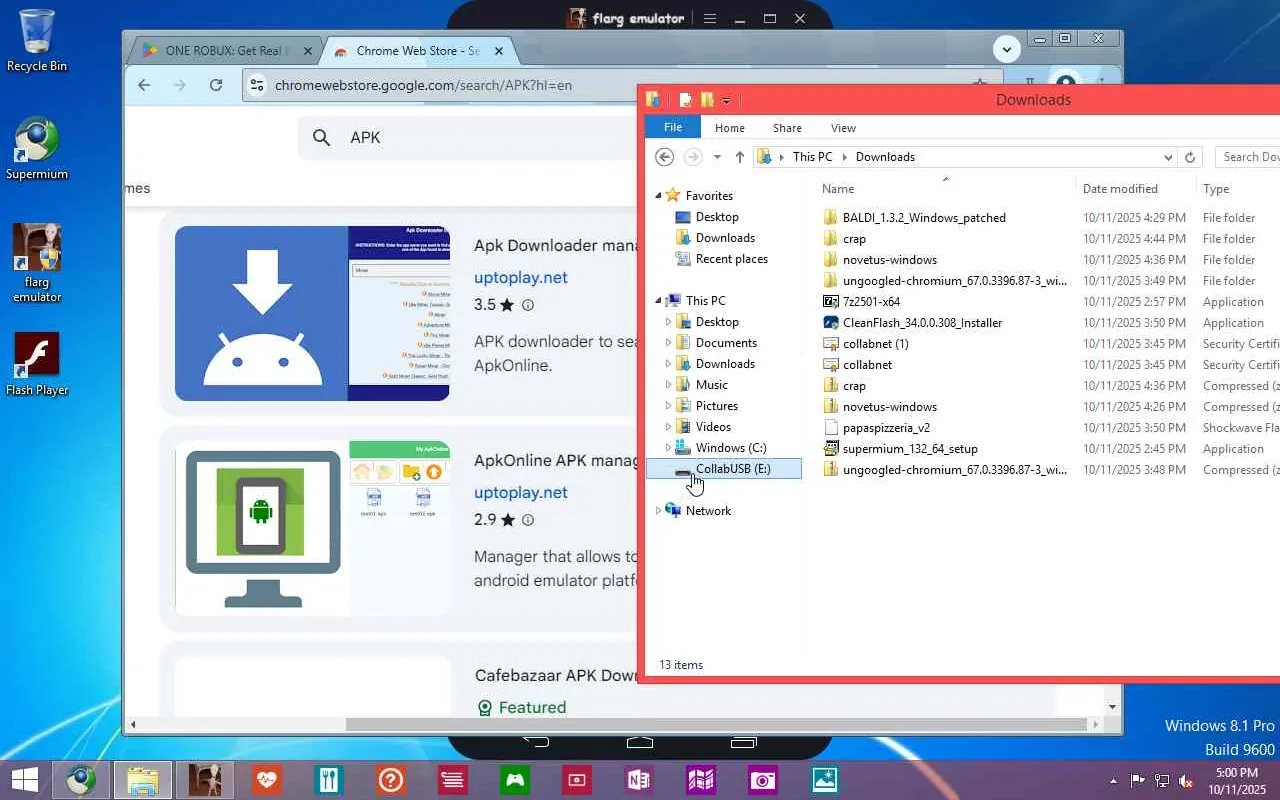This screenshot has height=800, width=1280.
Task: Expand the Windows (C:) drive node
Action: click(x=668, y=448)
